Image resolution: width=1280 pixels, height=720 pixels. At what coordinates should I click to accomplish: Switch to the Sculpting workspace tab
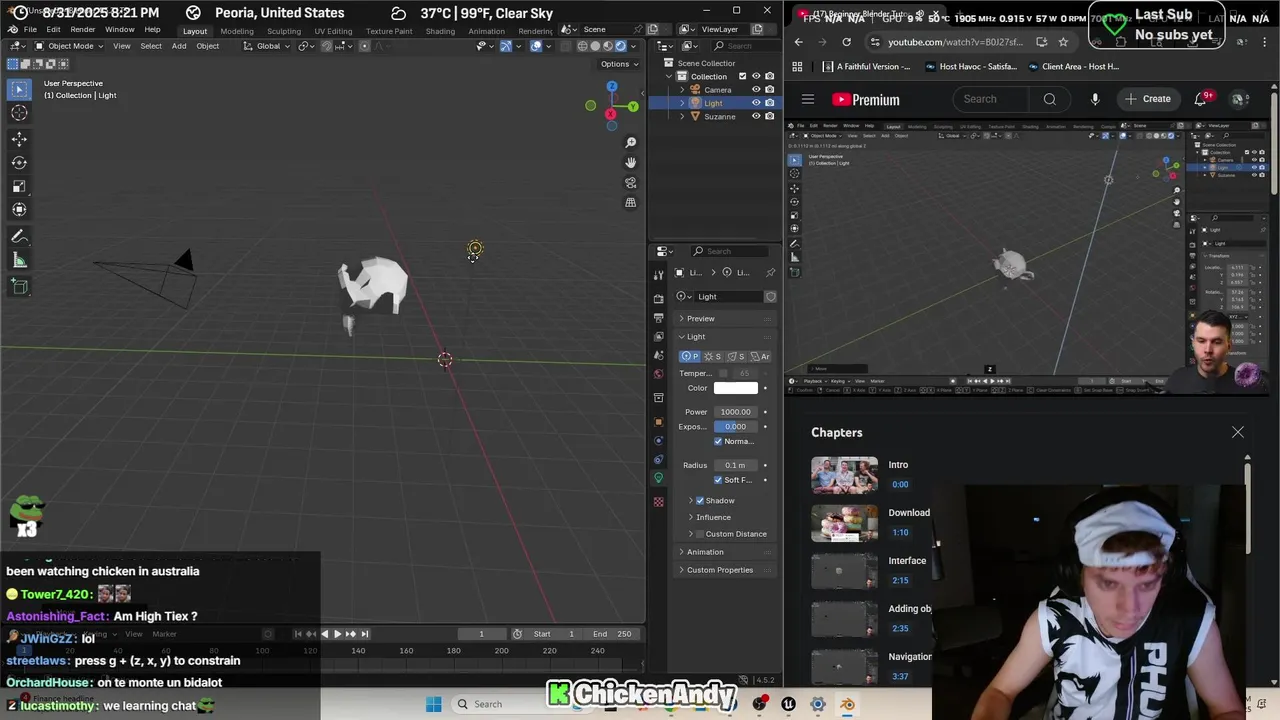coord(284,31)
